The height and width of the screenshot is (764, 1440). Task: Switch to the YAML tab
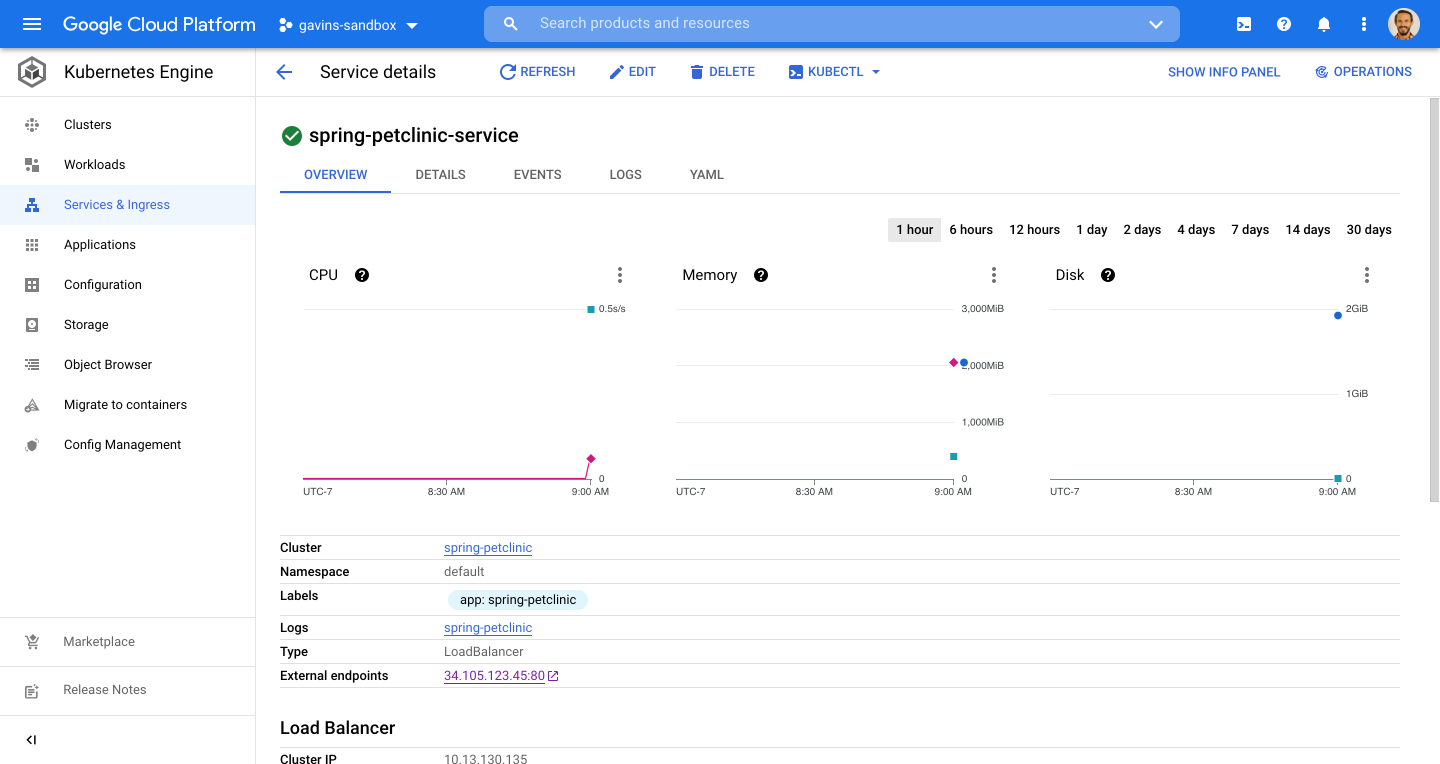(706, 175)
